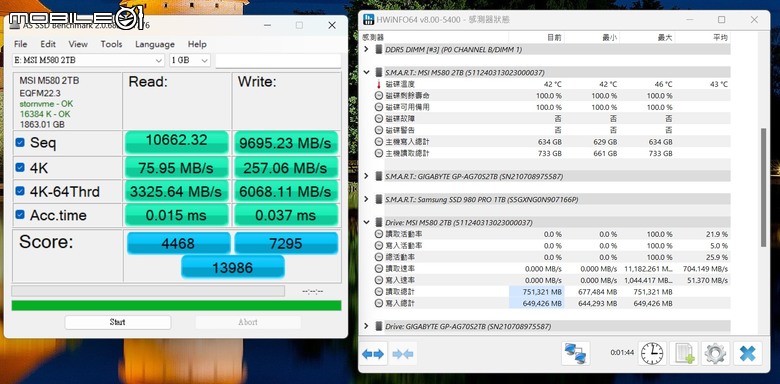The width and height of the screenshot is (780, 384).
Task: Open the 1 GB test size dropdown
Action: click(x=190, y=61)
